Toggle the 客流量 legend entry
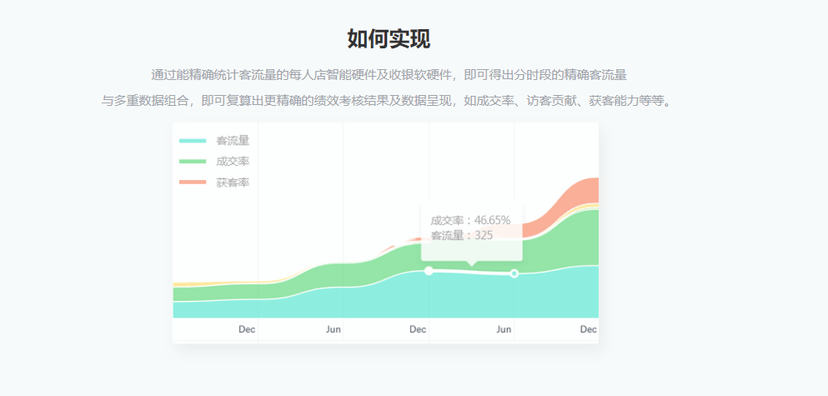828x396 pixels. tap(214, 140)
